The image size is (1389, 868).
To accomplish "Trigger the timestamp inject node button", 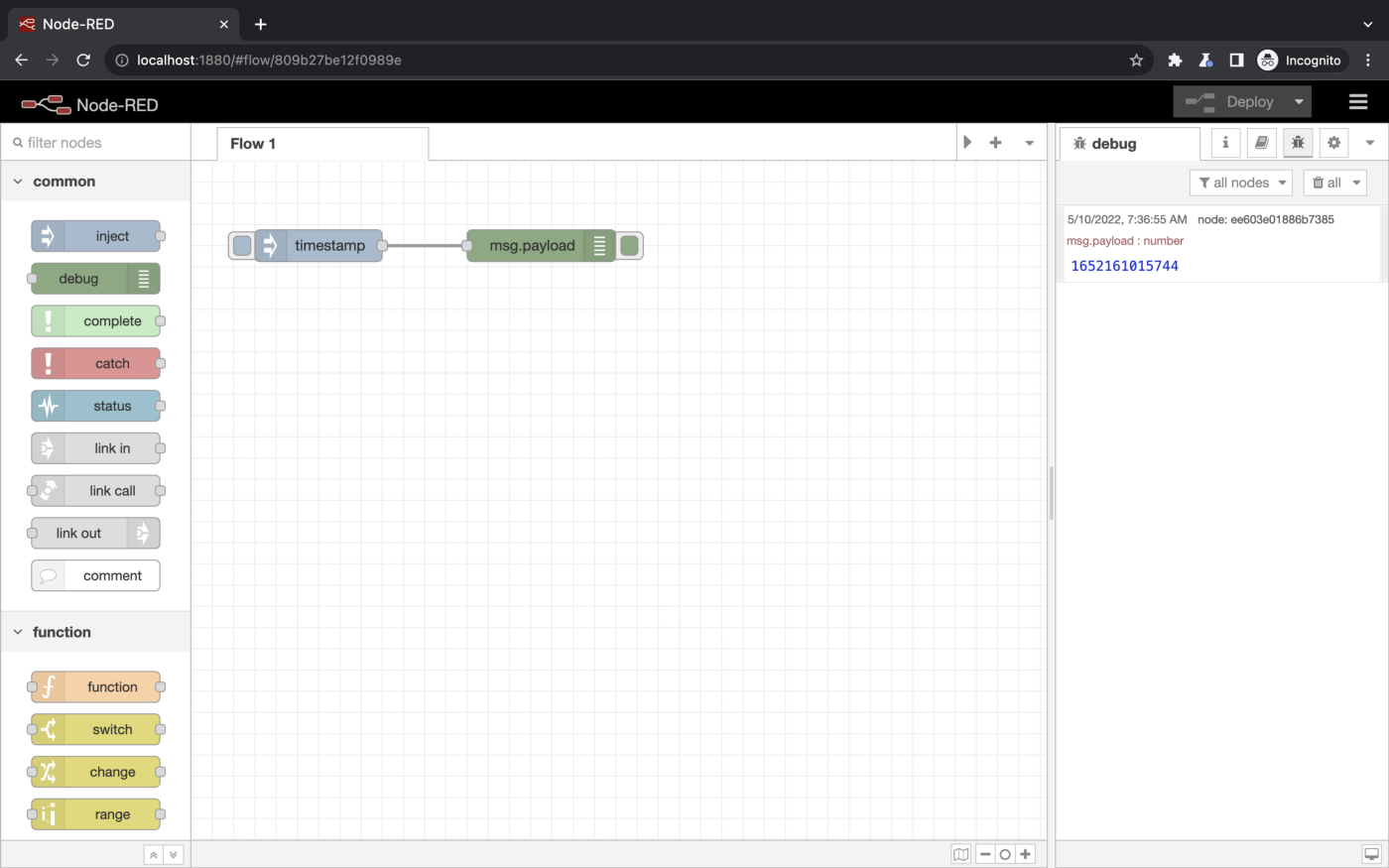I will tap(241, 246).
